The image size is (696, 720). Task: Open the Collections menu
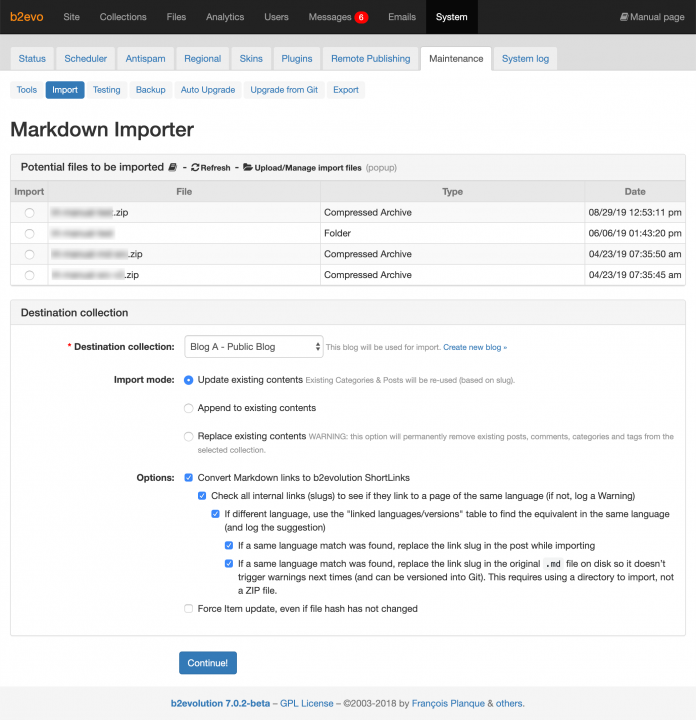point(123,17)
